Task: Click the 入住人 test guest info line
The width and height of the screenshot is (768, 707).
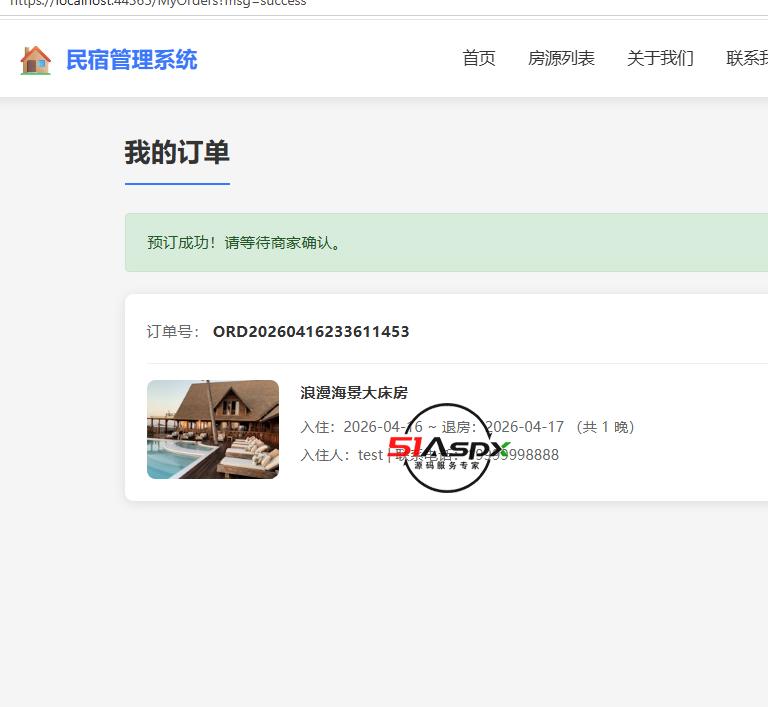Action: tap(430, 455)
